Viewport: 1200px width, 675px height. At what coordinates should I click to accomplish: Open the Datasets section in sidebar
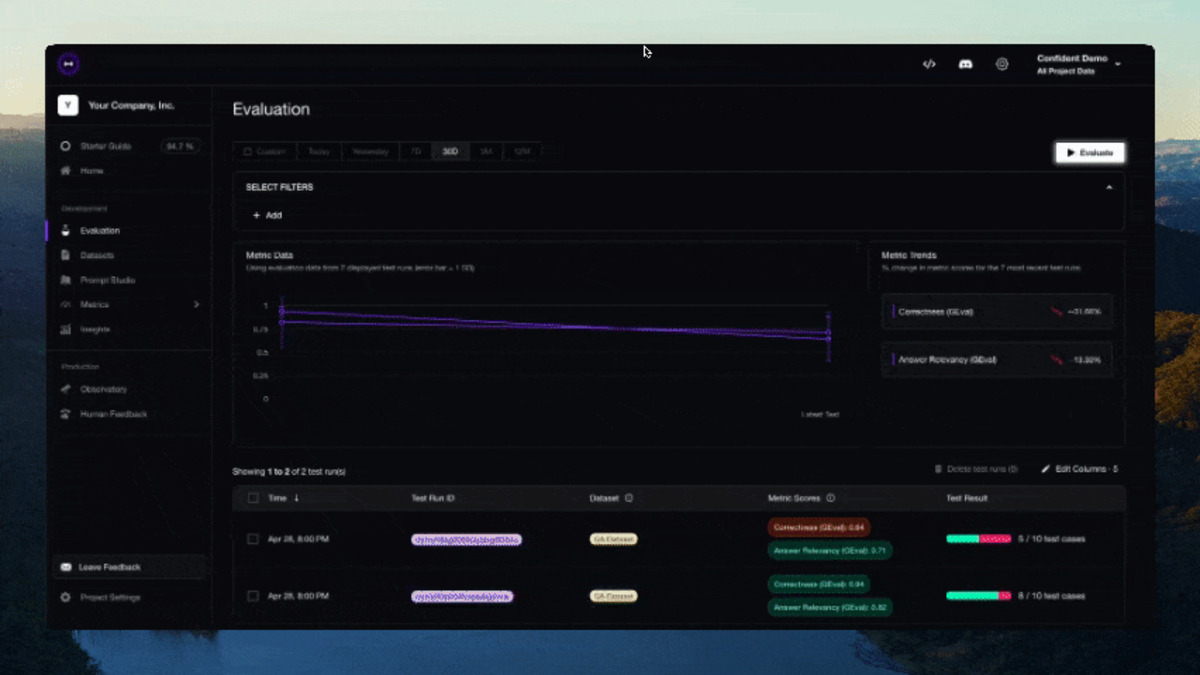(x=95, y=255)
